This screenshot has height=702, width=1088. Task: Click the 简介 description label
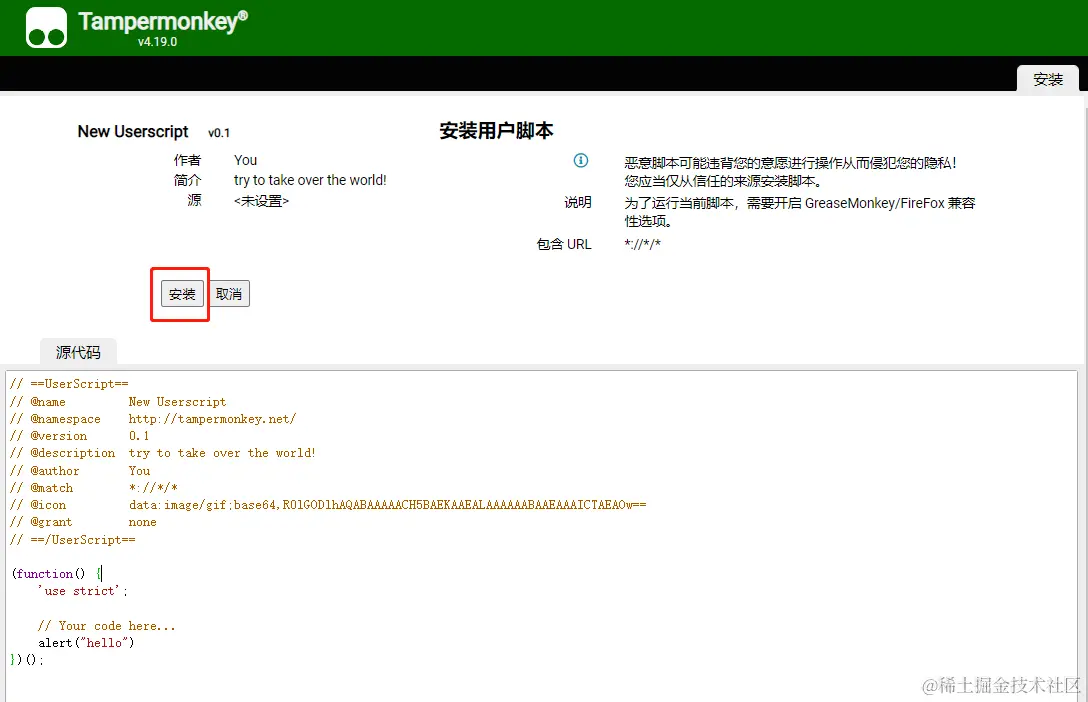point(187,180)
